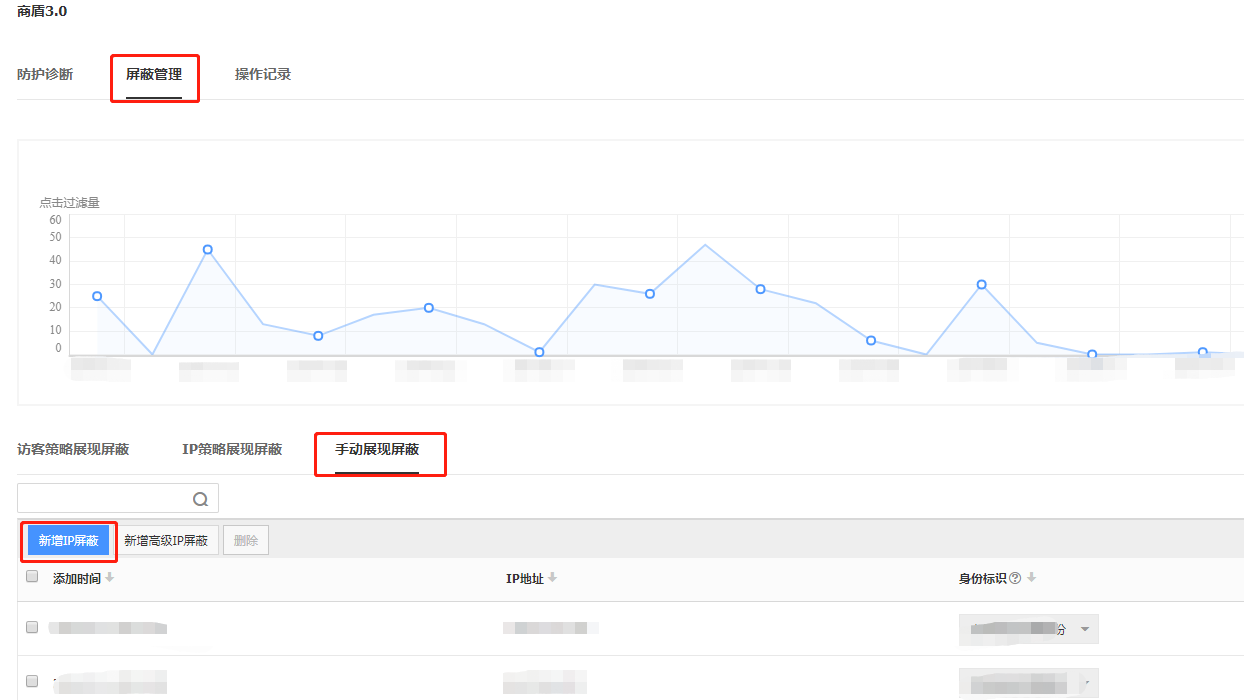
Task: Select the 手动展现屏蔽 tab
Action: [x=377, y=450]
